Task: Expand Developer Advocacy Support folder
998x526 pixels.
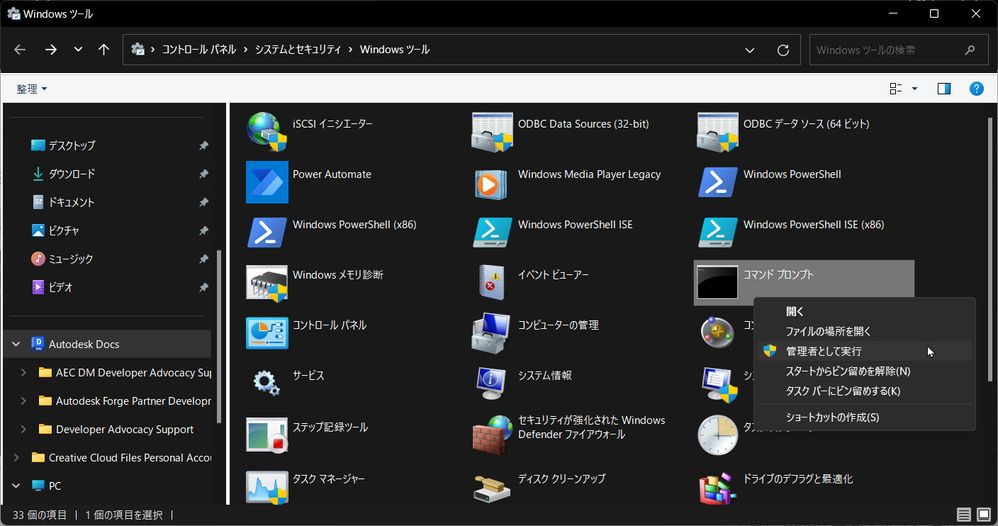Action: [24, 429]
